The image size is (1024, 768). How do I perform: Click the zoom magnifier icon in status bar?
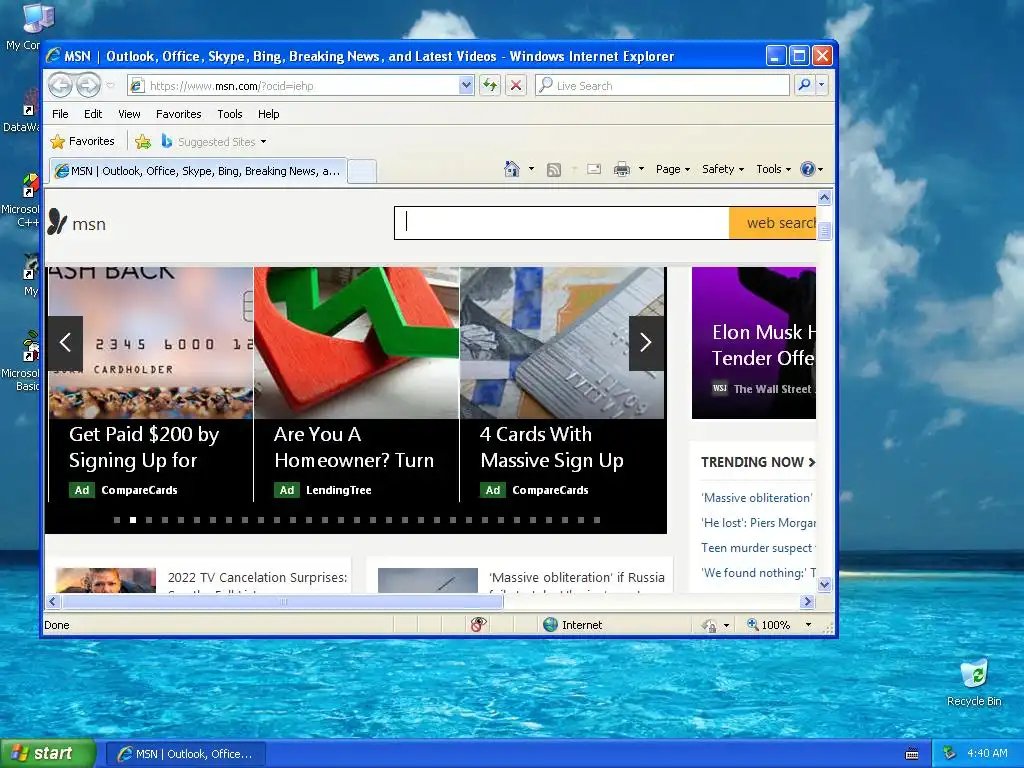coord(752,625)
